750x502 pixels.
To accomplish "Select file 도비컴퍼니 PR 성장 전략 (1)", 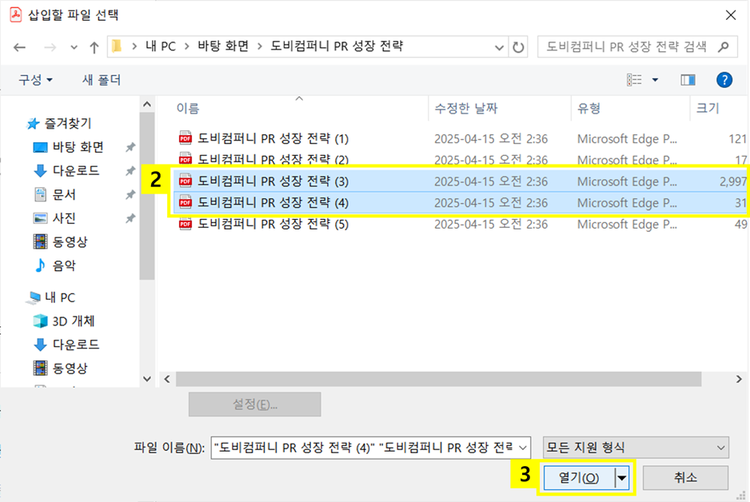I will pyautogui.click(x=462, y=139).
